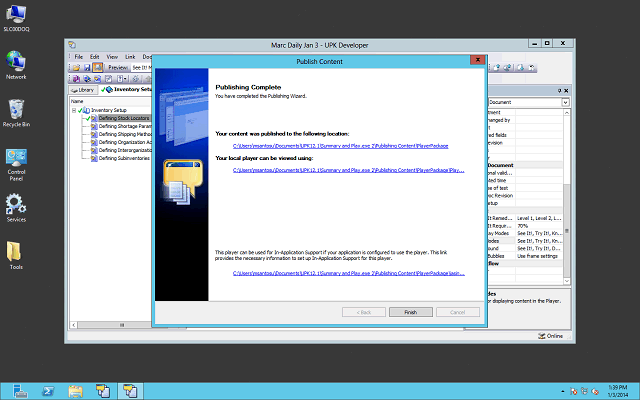Click the Defining Shortage Parameters topic icon
The image size is (640, 400).
pyautogui.click(x=94, y=126)
